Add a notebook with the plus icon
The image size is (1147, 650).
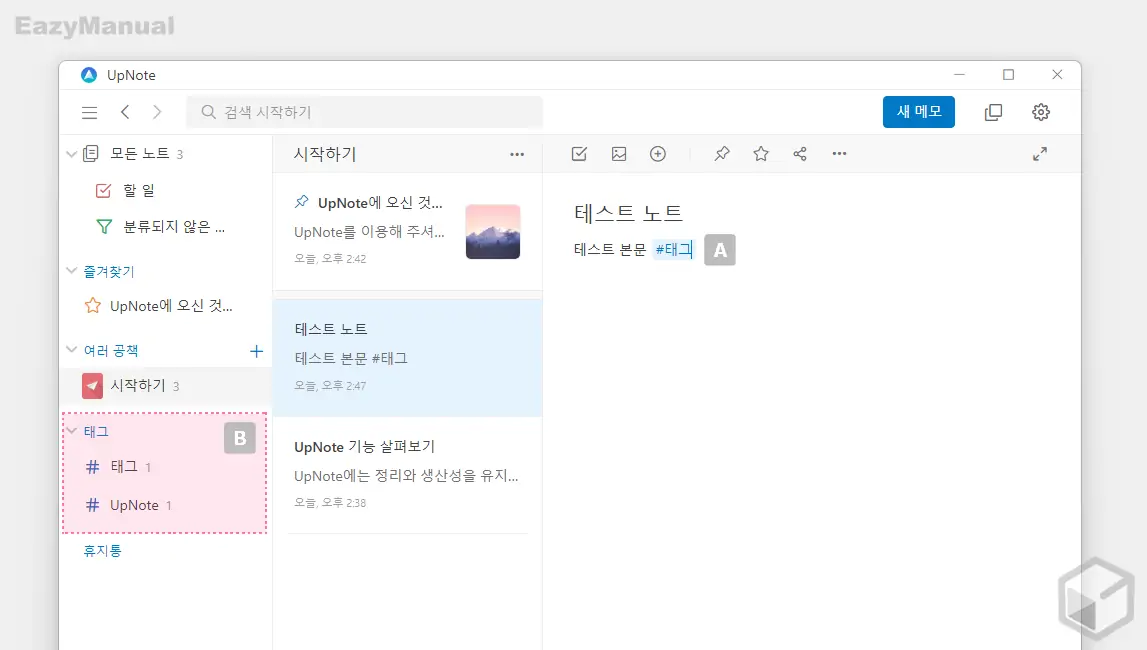coord(256,351)
